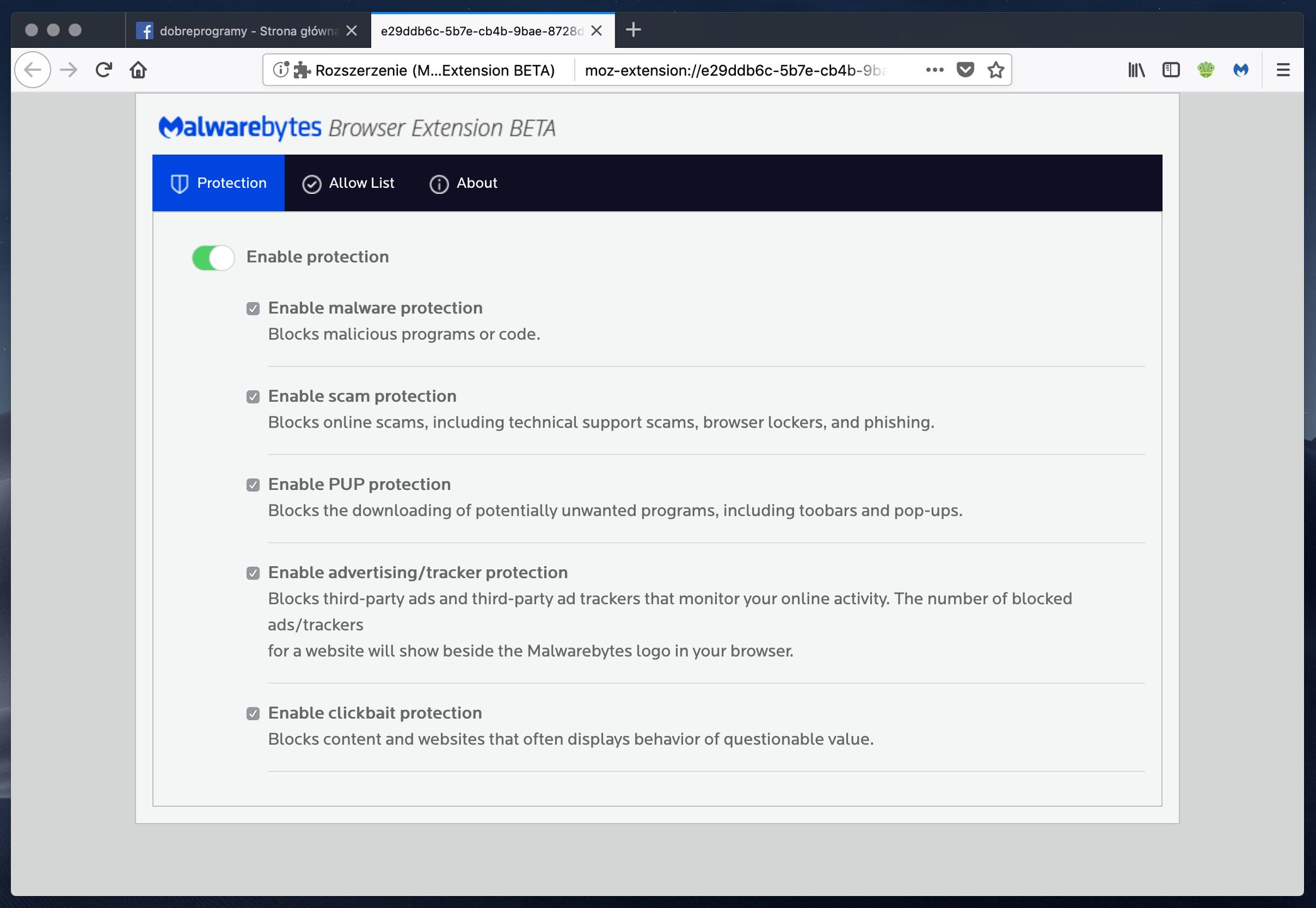Open the About tab

tap(464, 183)
